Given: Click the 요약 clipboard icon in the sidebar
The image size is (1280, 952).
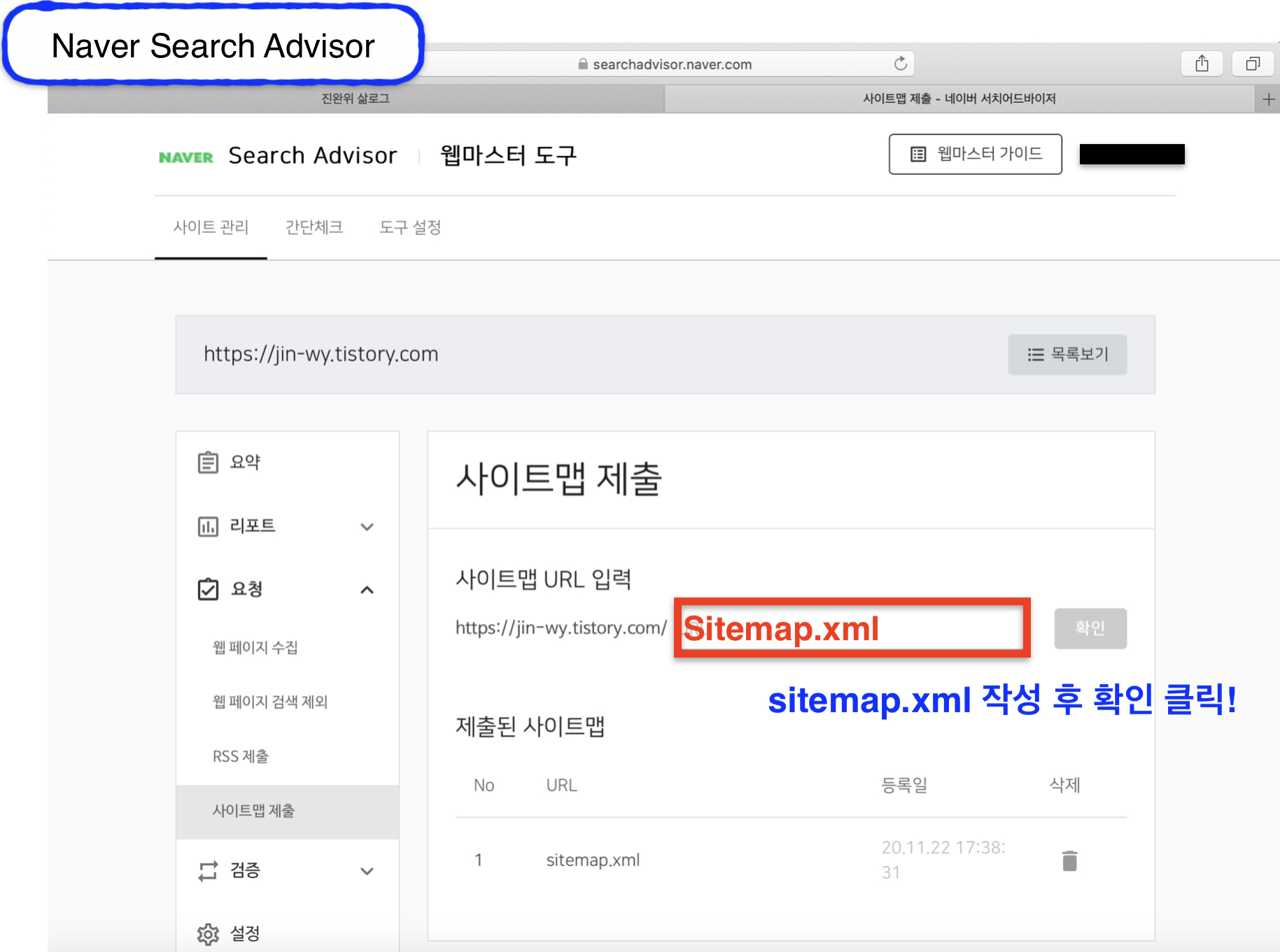Looking at the screenshot, I should tap(208, 462).
